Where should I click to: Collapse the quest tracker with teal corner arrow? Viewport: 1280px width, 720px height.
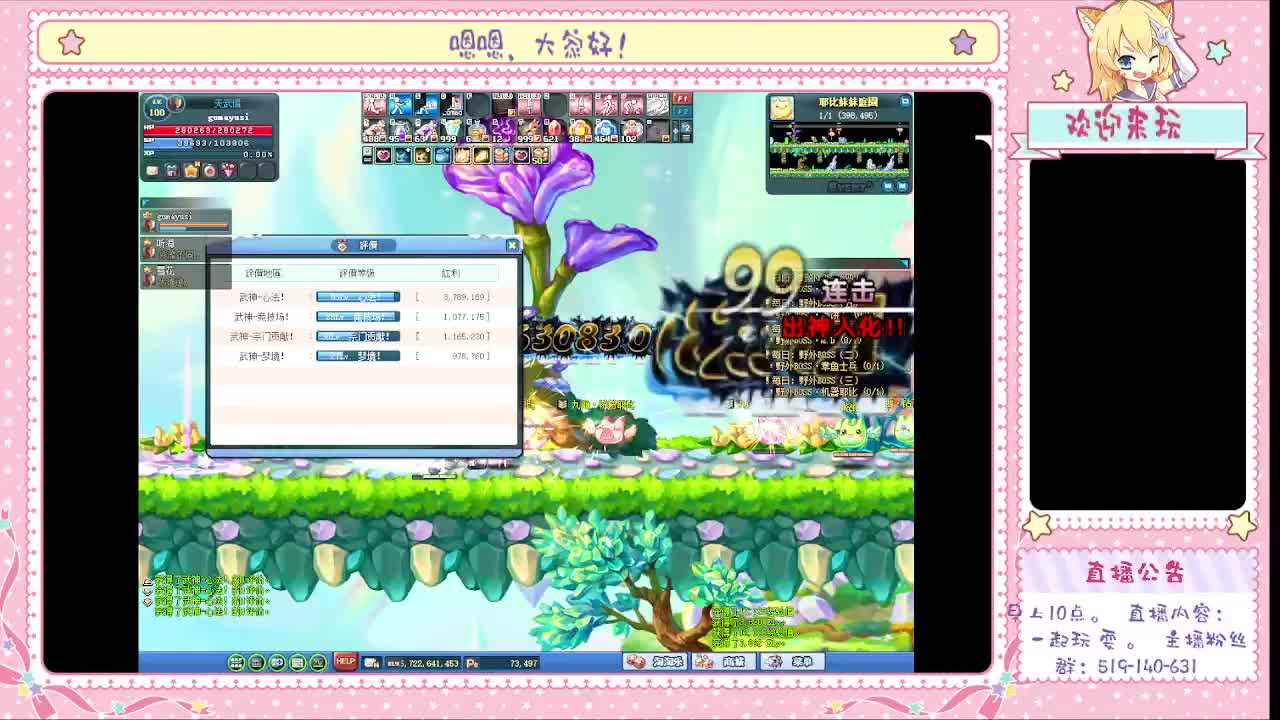click(904, 264)
